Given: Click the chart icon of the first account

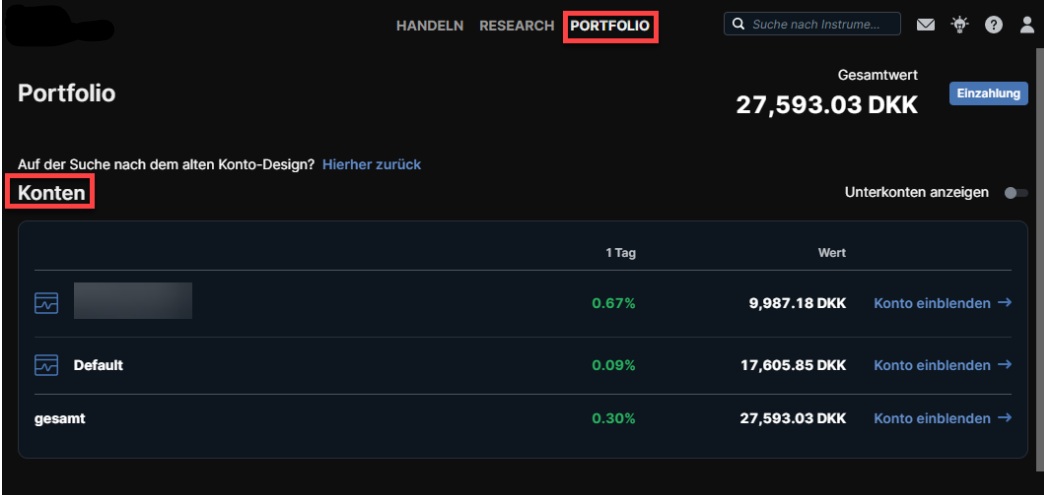Looking at the screenshot, I should (x=47, y=302).
